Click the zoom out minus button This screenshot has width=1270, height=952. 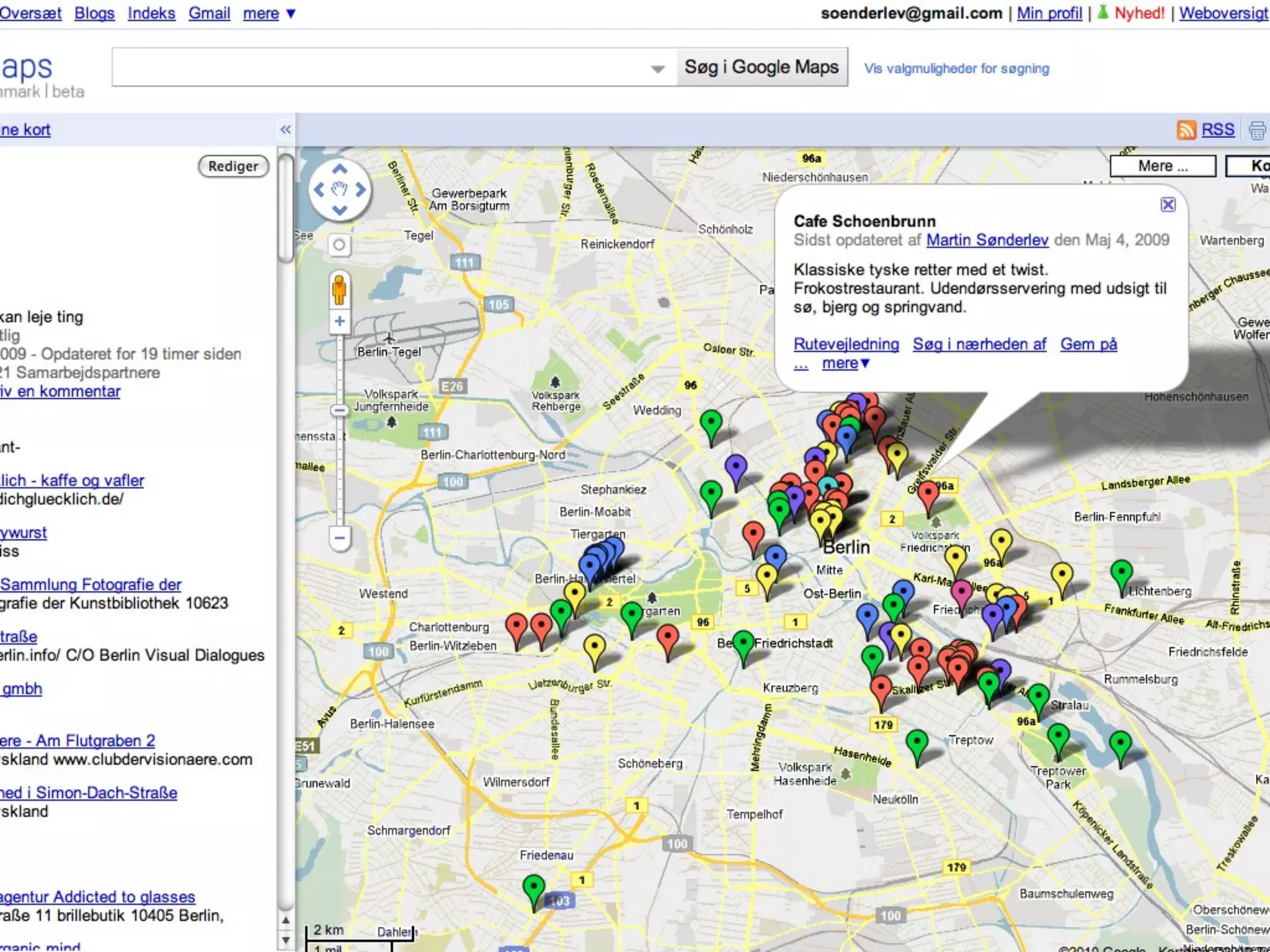pyautogui.click(x=339, y=537)
